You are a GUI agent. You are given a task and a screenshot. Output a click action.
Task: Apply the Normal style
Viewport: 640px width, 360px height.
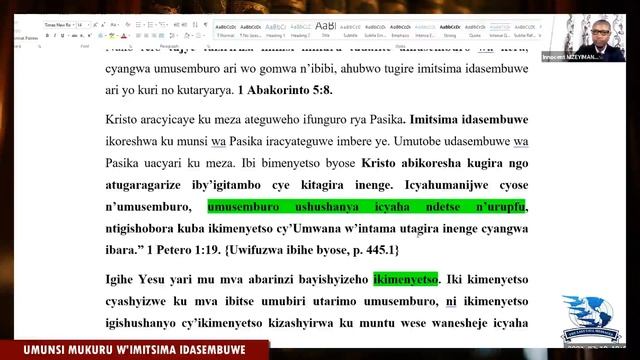coord(226,31)
